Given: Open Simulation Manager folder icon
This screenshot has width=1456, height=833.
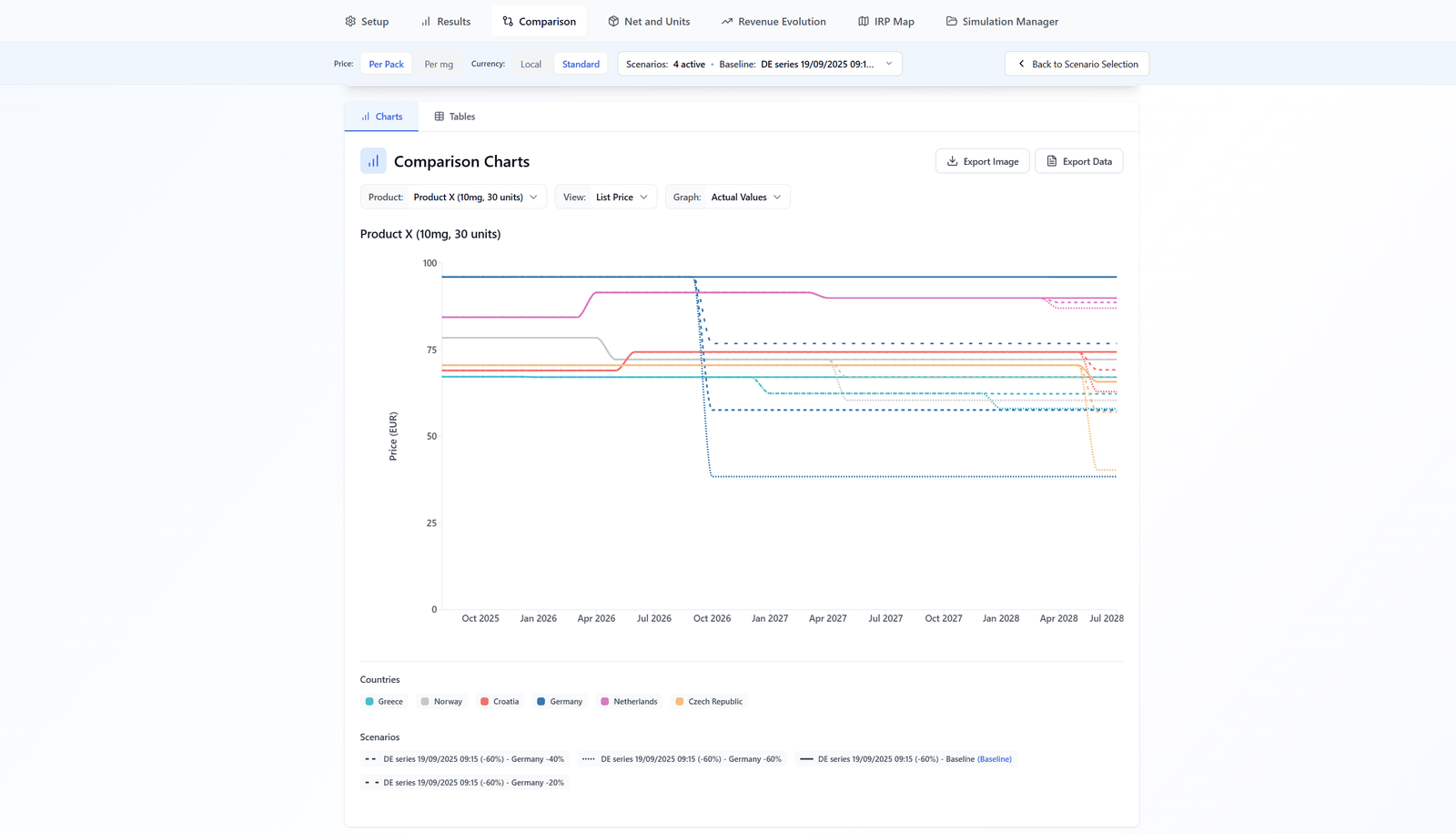Looking at the screenshot, I should (x=950, y=20).
